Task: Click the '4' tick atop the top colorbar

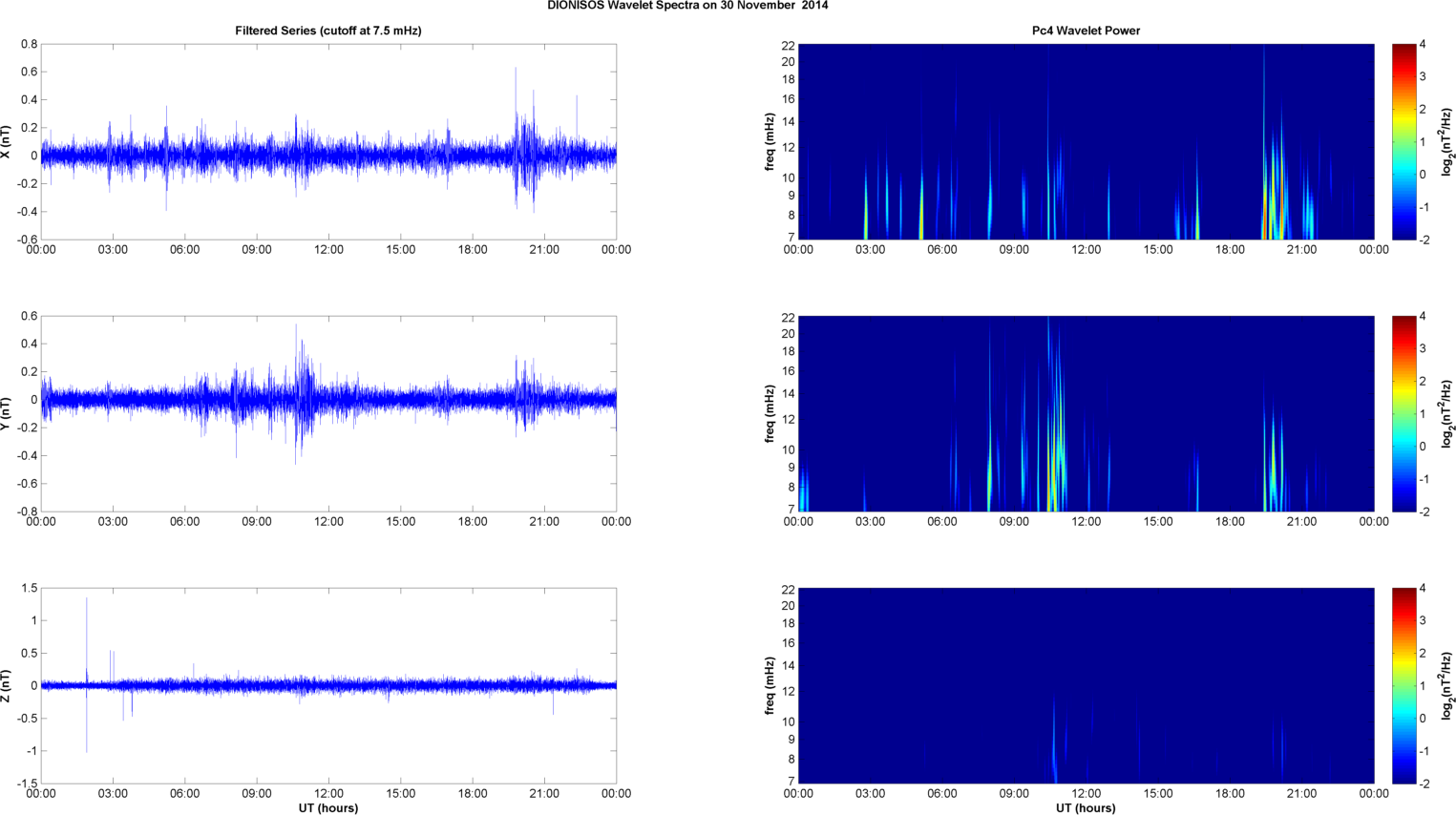Action: pyautogui.click(x=1423, y=44)
